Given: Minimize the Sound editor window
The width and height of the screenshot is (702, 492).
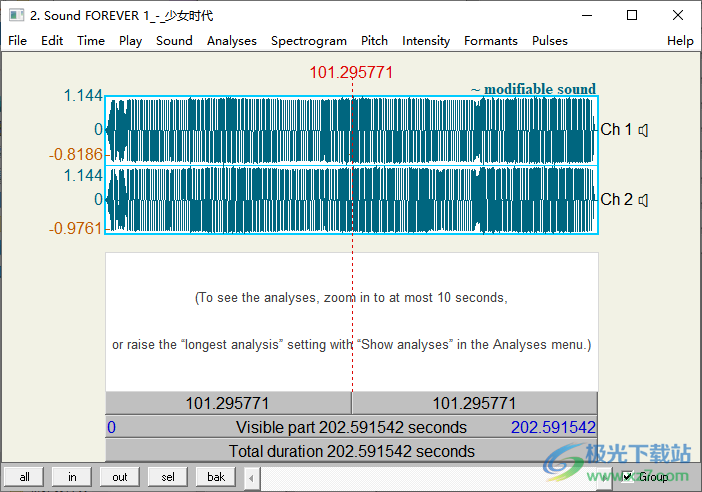Looking at the screenshot, I should (x=585, y=15).
